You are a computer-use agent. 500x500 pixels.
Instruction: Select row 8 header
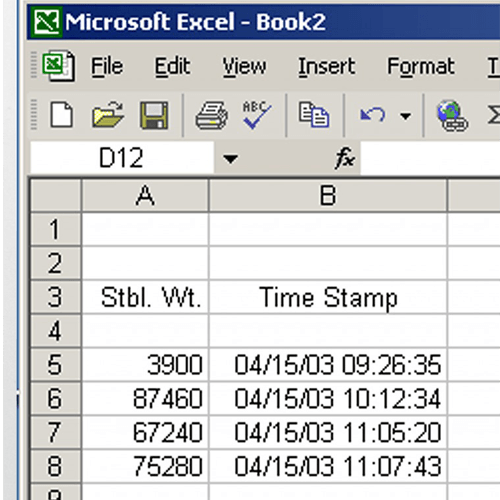coord(56,466)
